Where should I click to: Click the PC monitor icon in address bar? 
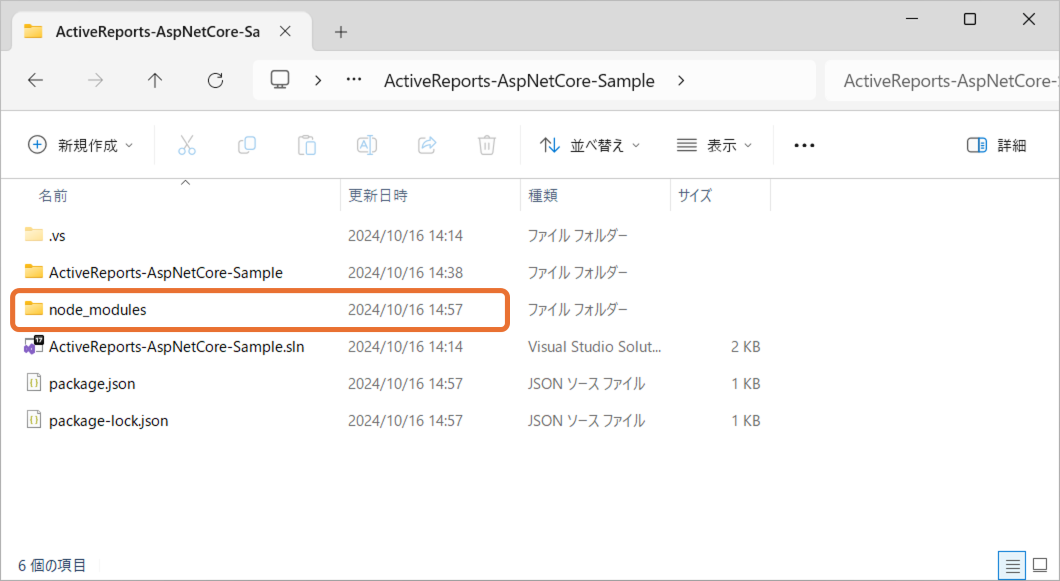pos(280,80)
